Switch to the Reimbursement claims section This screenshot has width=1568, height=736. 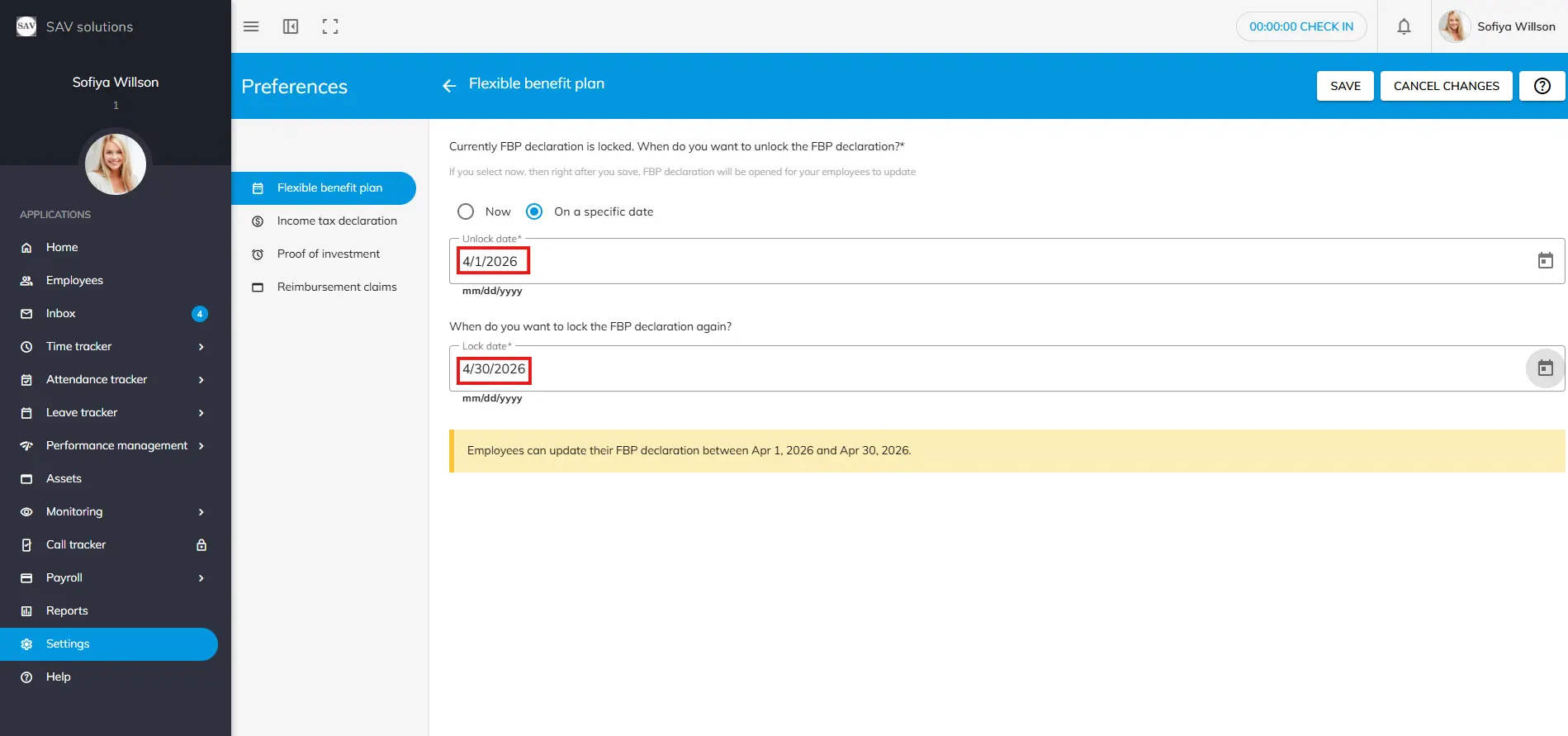[x=337, y=287]
